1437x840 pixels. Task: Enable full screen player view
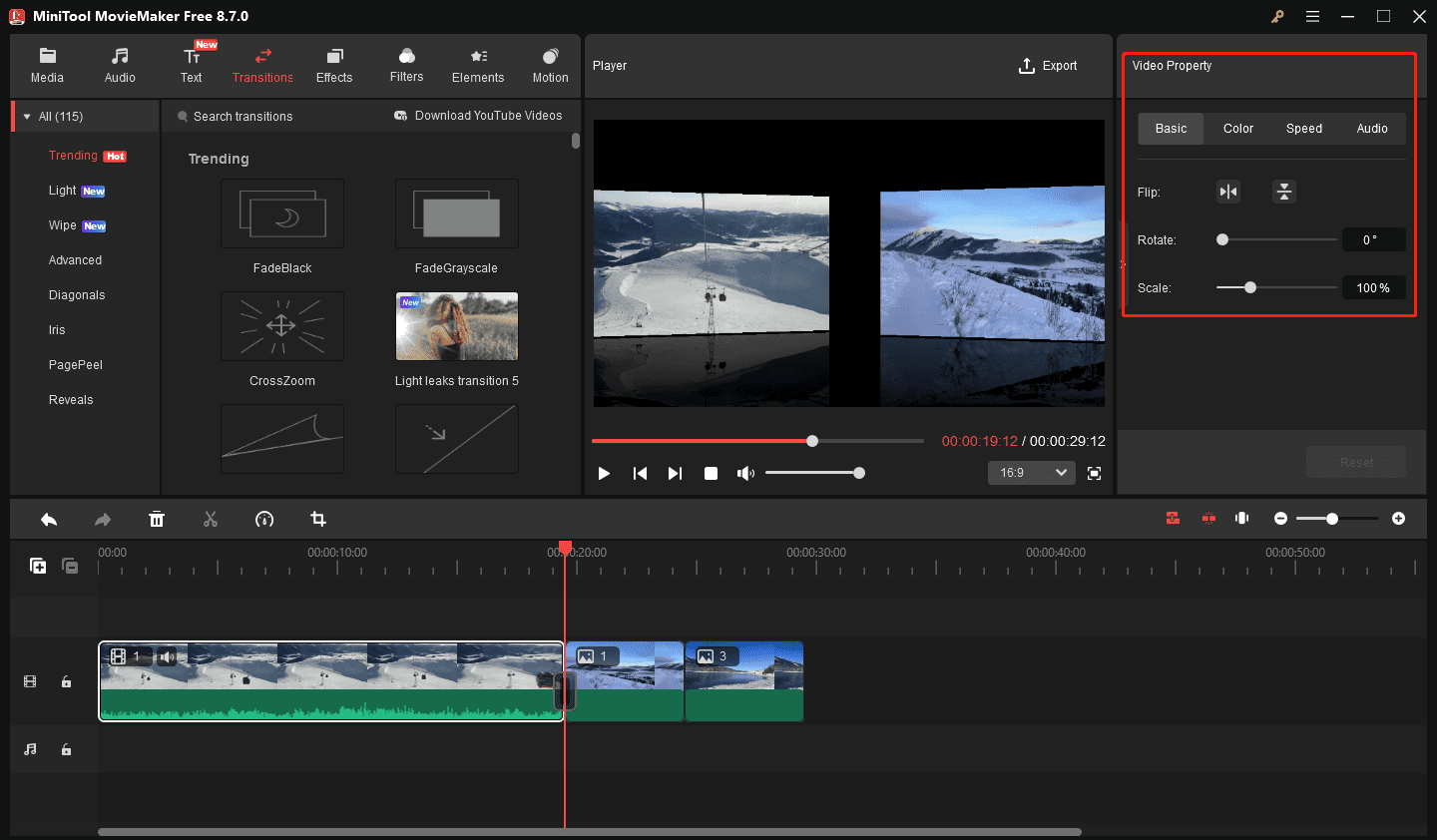[1094, 473]
